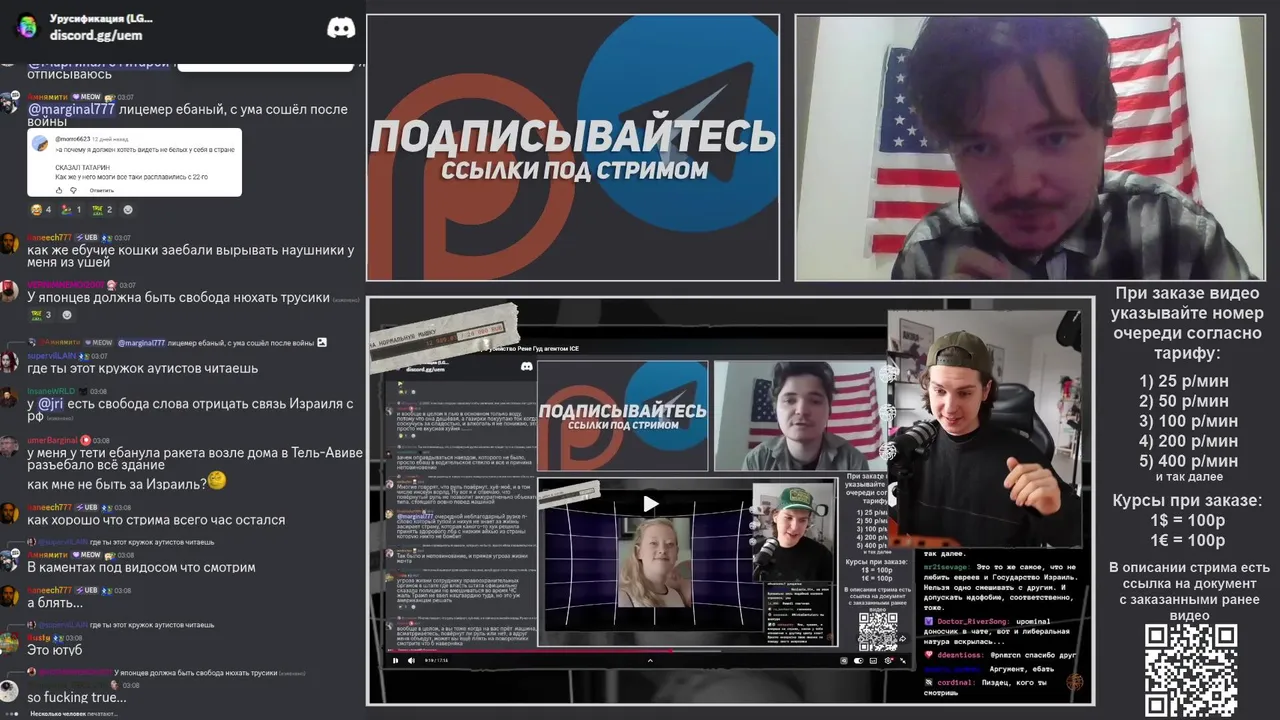Image resolution: width=1280 pixels, height=720 pixels.
Task: Click the '1$ = 100р' exchange rate text
Action: click(1188, 520)
